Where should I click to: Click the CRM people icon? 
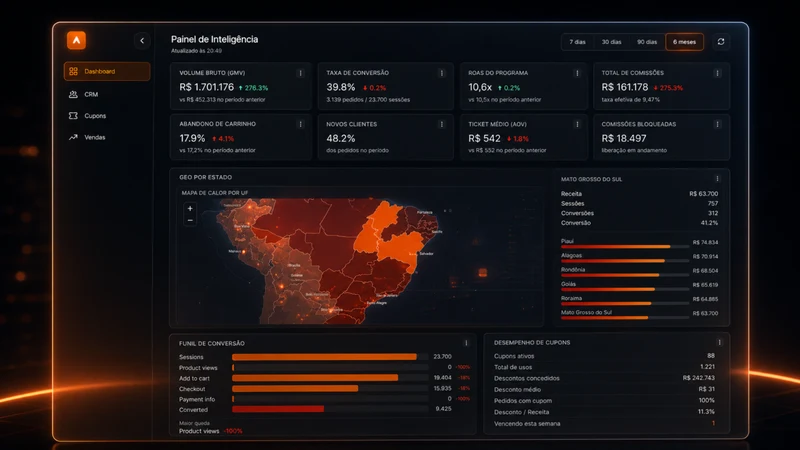pos(73,94)
